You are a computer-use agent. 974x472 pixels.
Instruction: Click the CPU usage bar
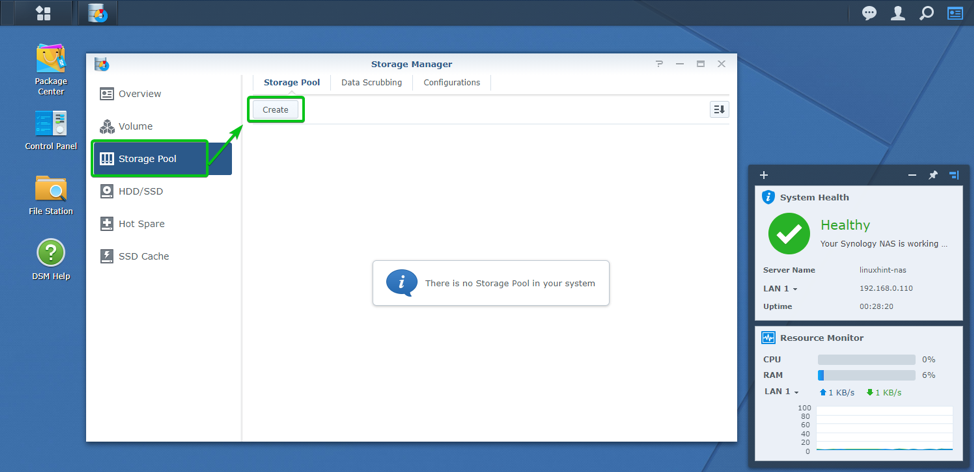(867, 360)
